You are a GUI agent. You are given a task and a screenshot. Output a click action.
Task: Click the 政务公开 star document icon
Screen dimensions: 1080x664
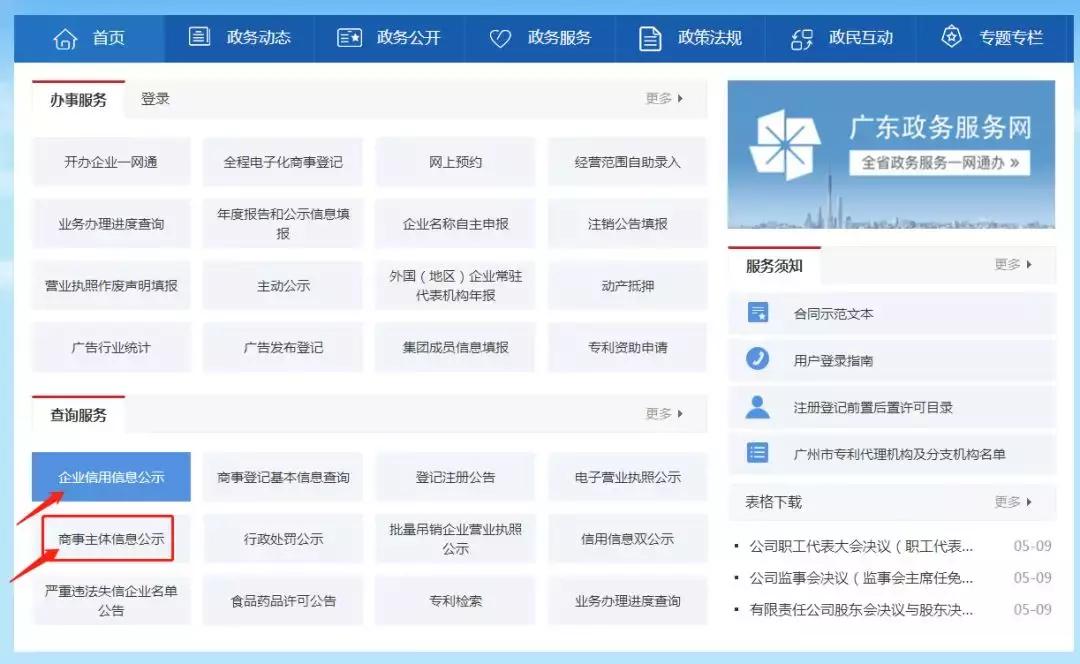pyautogui.click(x=348, y=38)
